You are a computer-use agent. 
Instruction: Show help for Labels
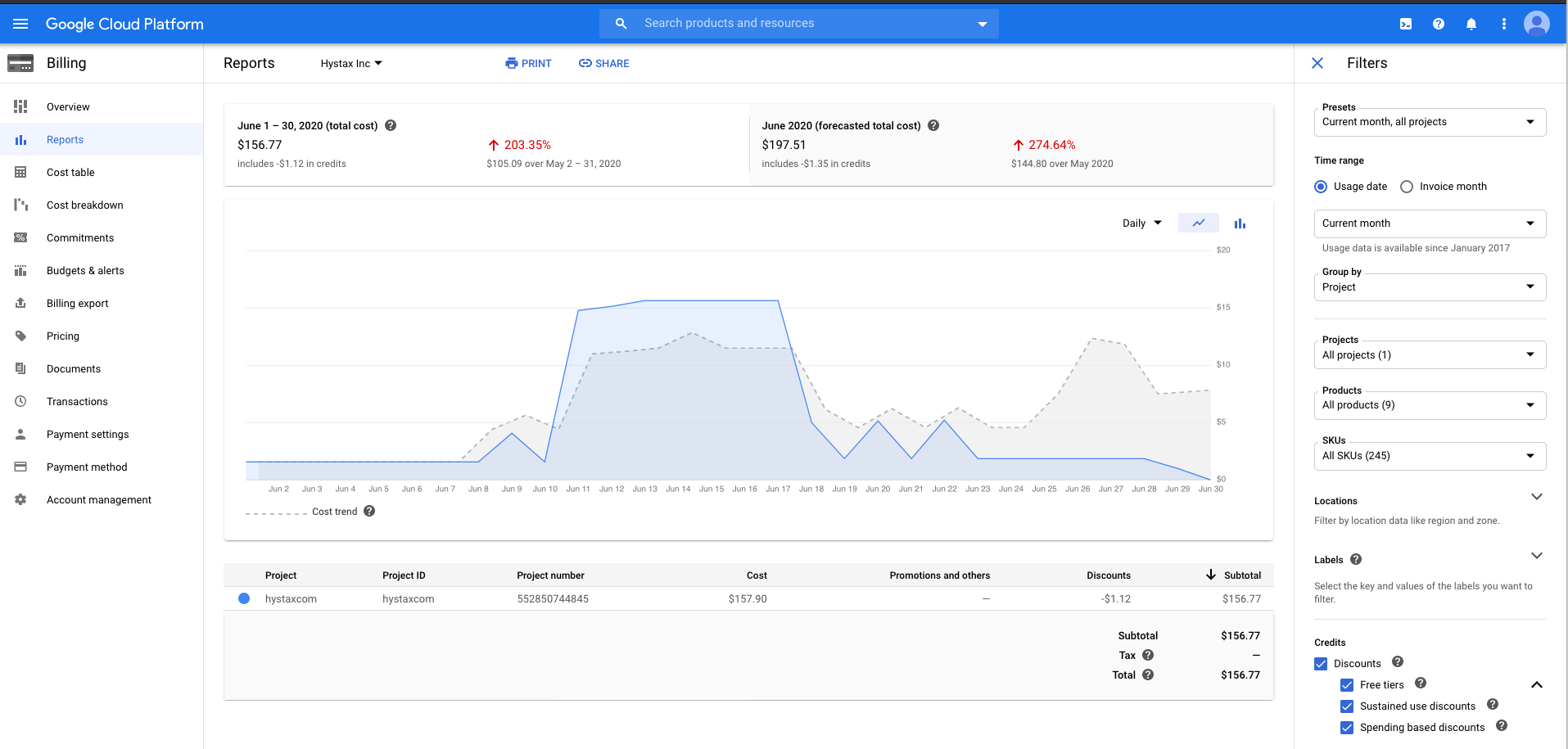pos(1356,559)
